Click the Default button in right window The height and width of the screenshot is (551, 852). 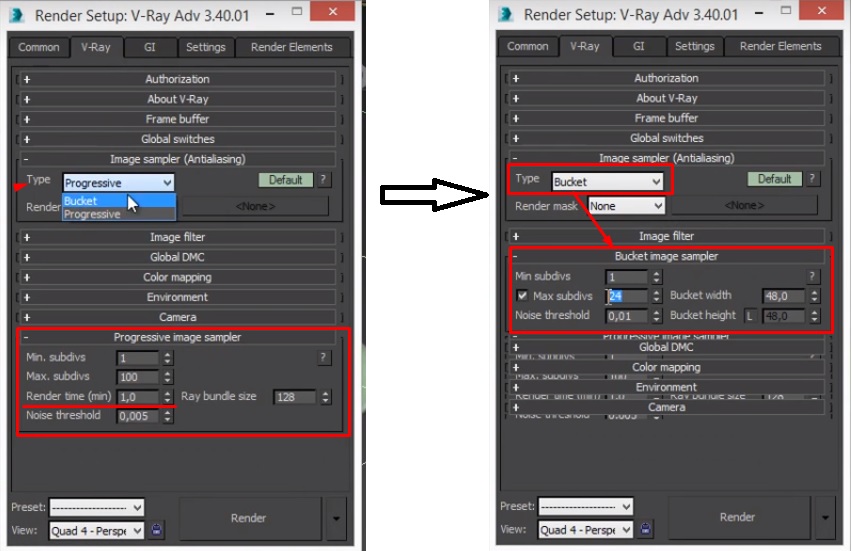point(775,179)
